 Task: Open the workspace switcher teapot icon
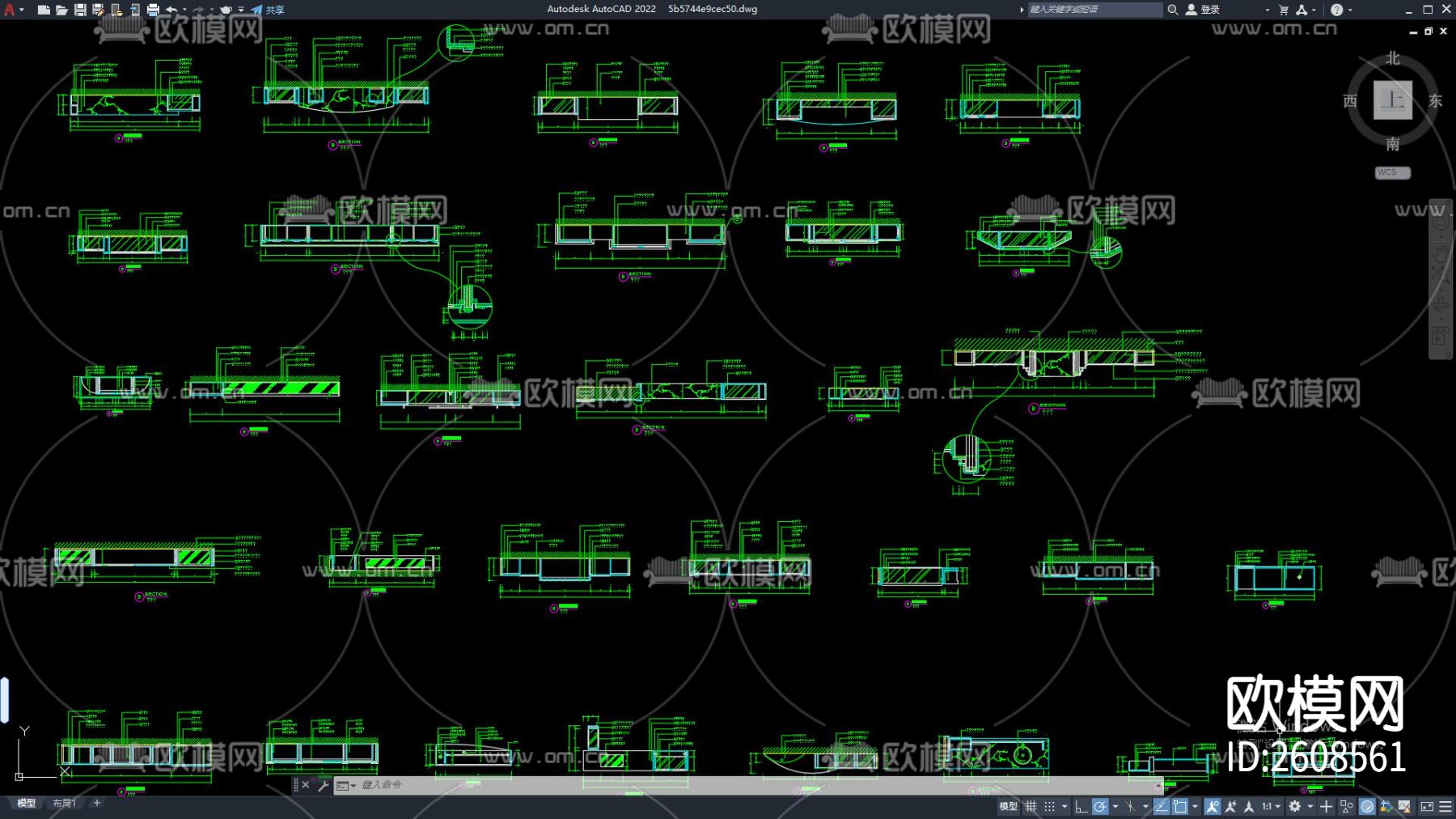pos(226,10)
